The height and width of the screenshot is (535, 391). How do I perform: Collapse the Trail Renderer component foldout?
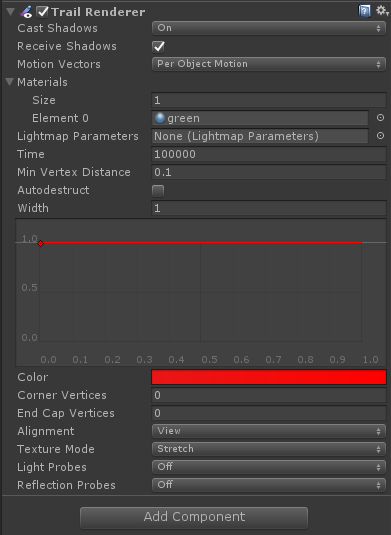(10, 12)
